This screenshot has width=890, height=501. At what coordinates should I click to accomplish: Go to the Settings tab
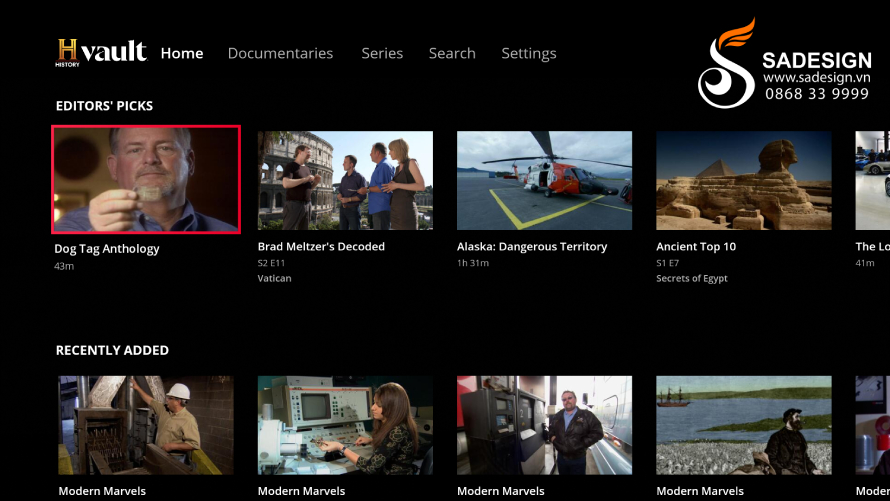tap(528, 54)
